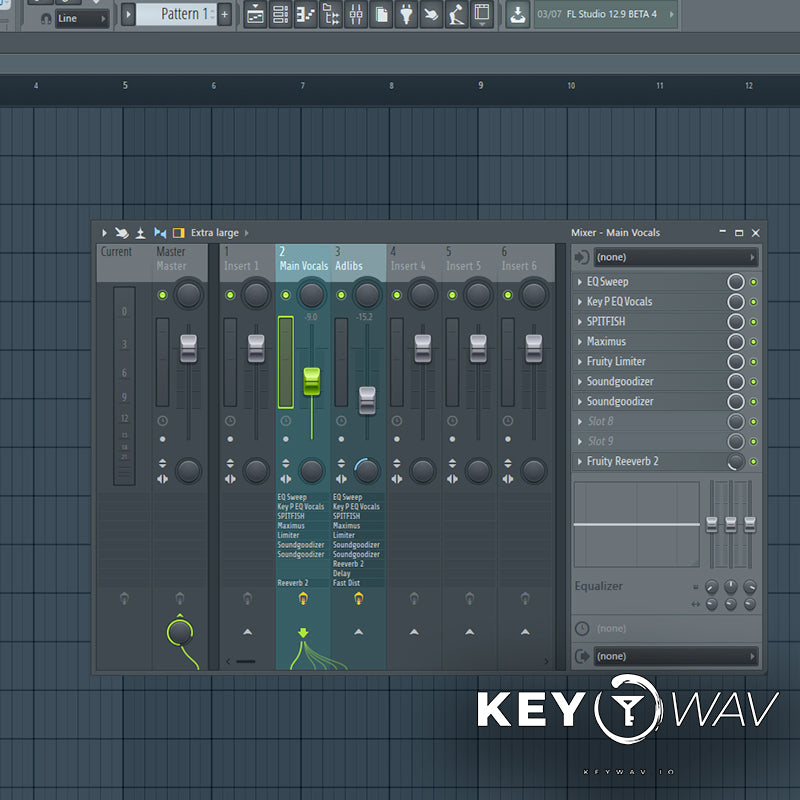Screen dimensions: 800x800
Task: Click the latency clock icon on Master
Action: tap(163, 421)
